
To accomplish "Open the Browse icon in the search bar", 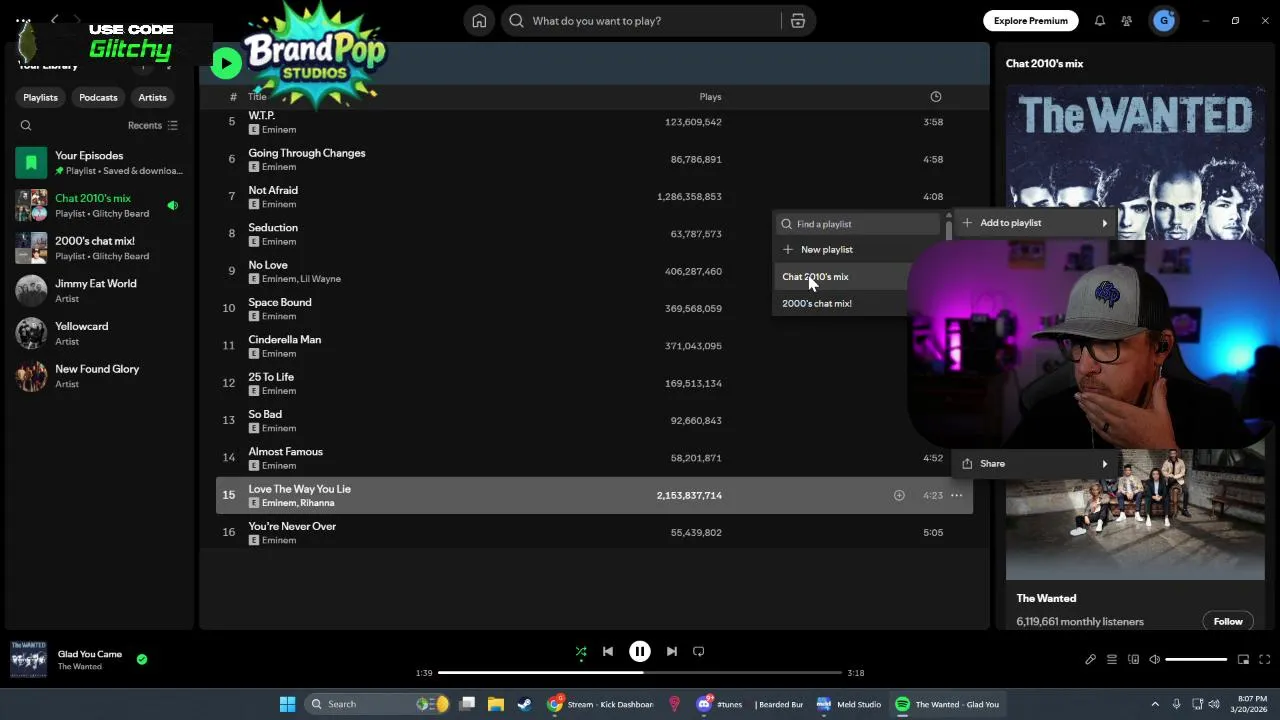I will (x=797, y=21).
